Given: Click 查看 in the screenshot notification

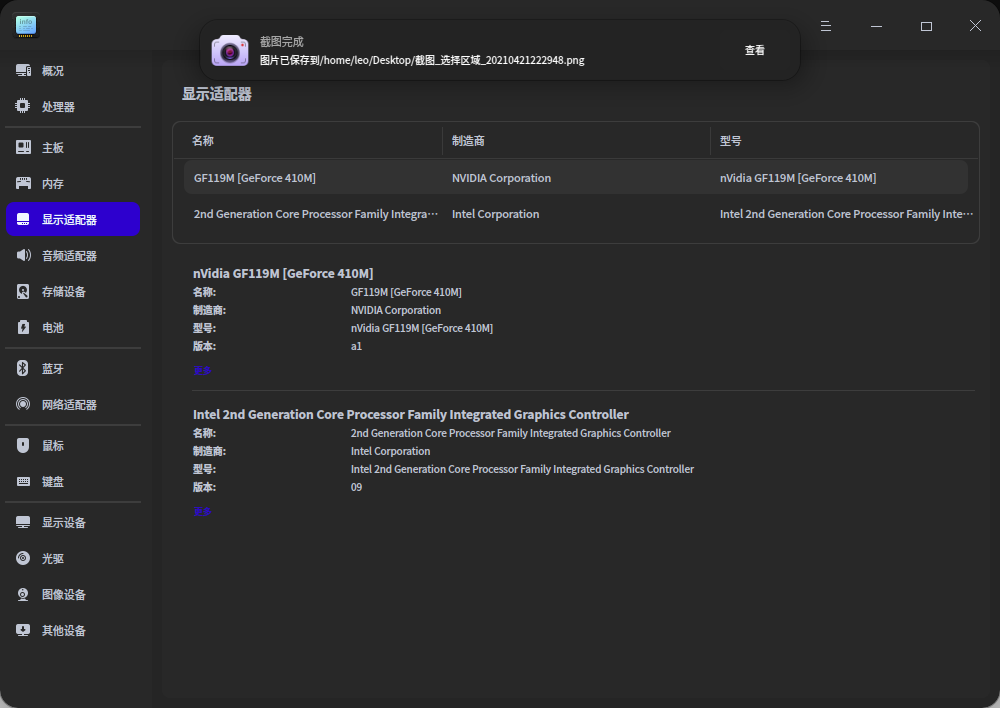Looking at the screenshot, I should (754, 50).
